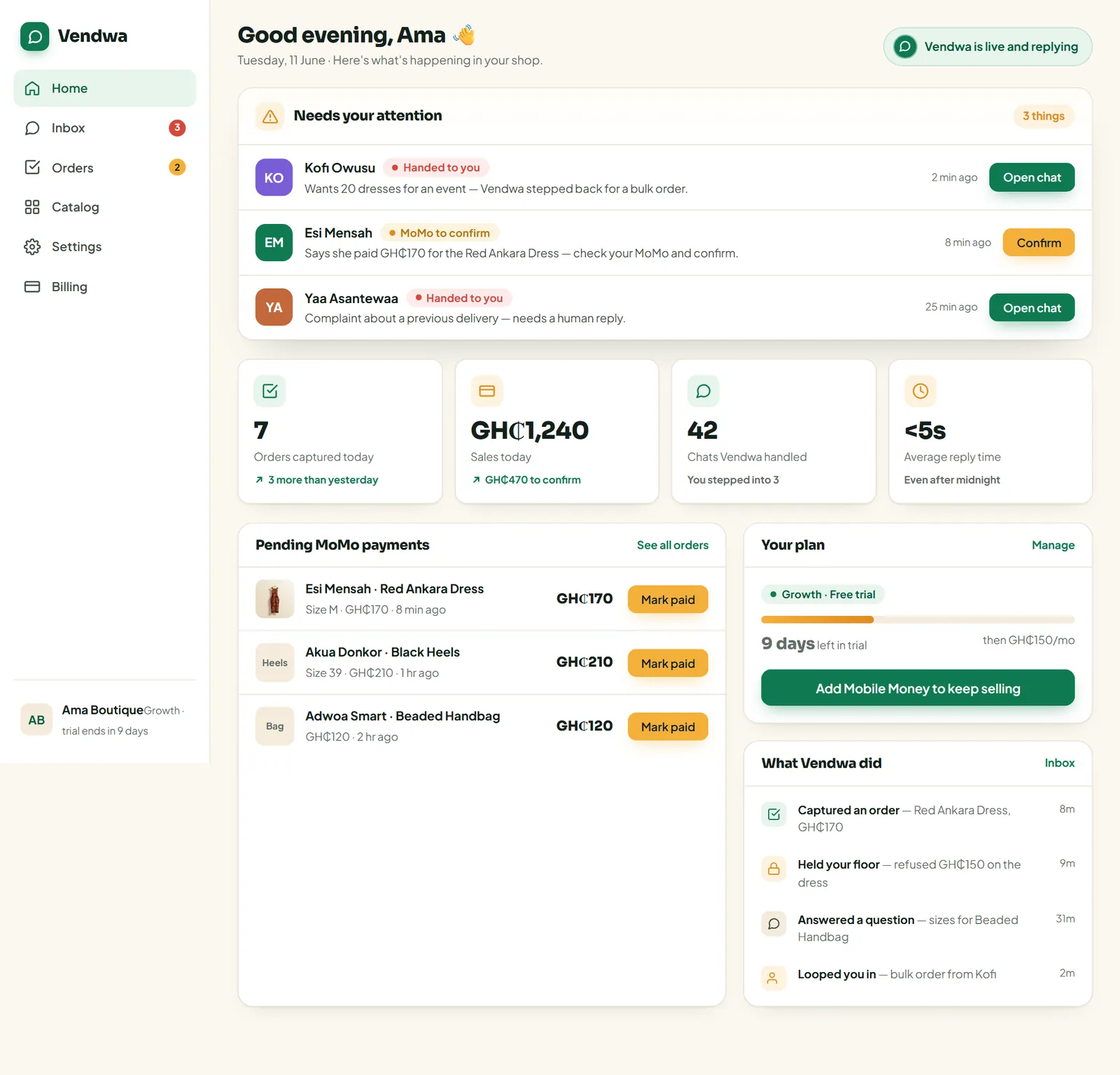1120x1075 pixels.
Task: Click the Settings gear icon
Action: 32,246
